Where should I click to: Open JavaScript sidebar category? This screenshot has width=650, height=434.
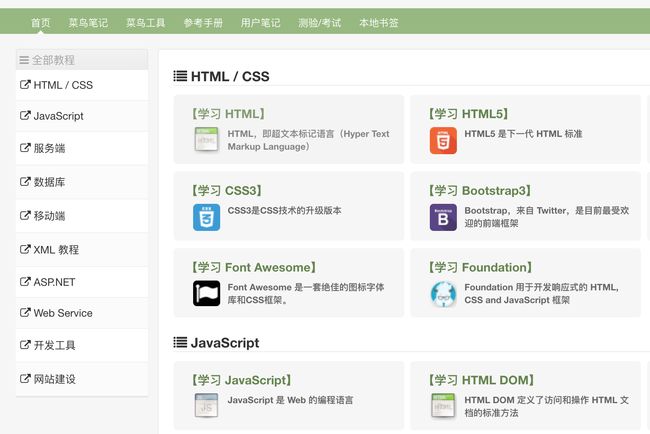[82, 116]
